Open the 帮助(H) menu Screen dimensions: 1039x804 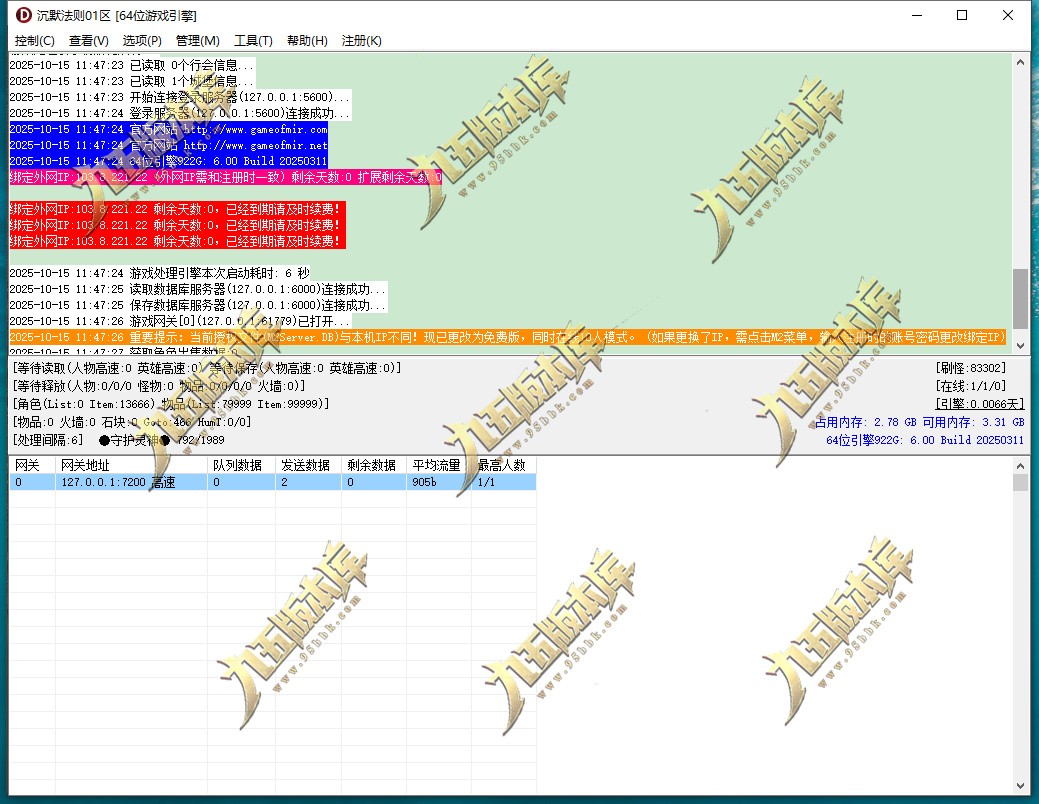307,40
